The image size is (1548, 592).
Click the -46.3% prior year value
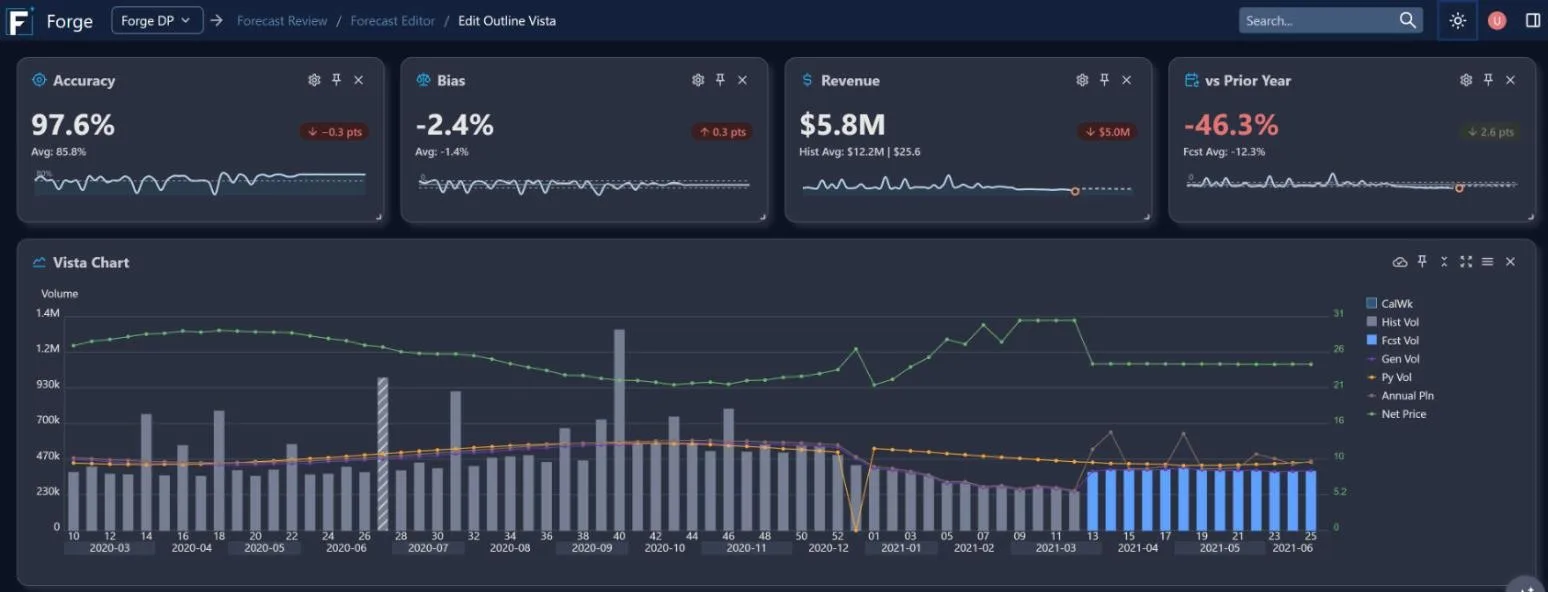[1231, 125]
